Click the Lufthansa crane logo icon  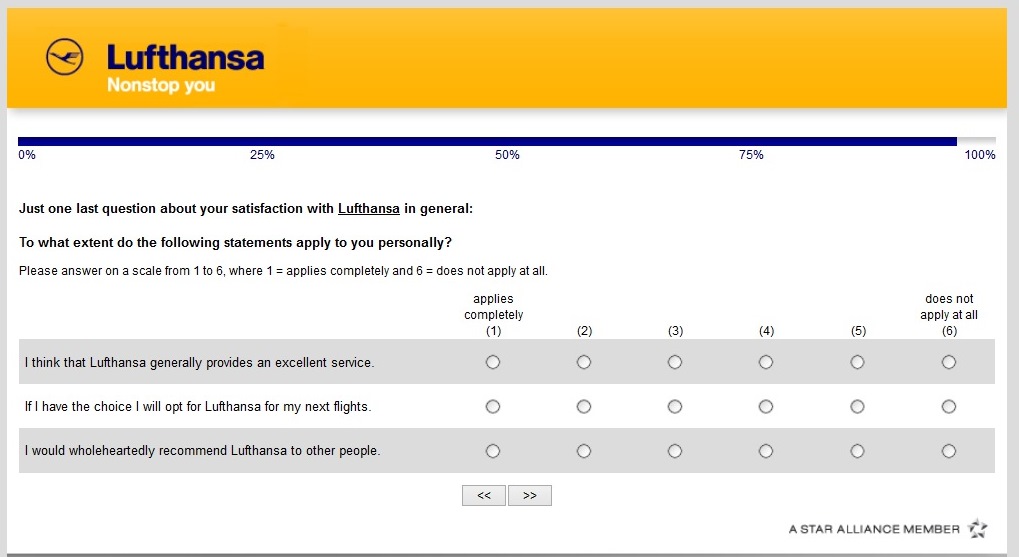tap(65, 57)
